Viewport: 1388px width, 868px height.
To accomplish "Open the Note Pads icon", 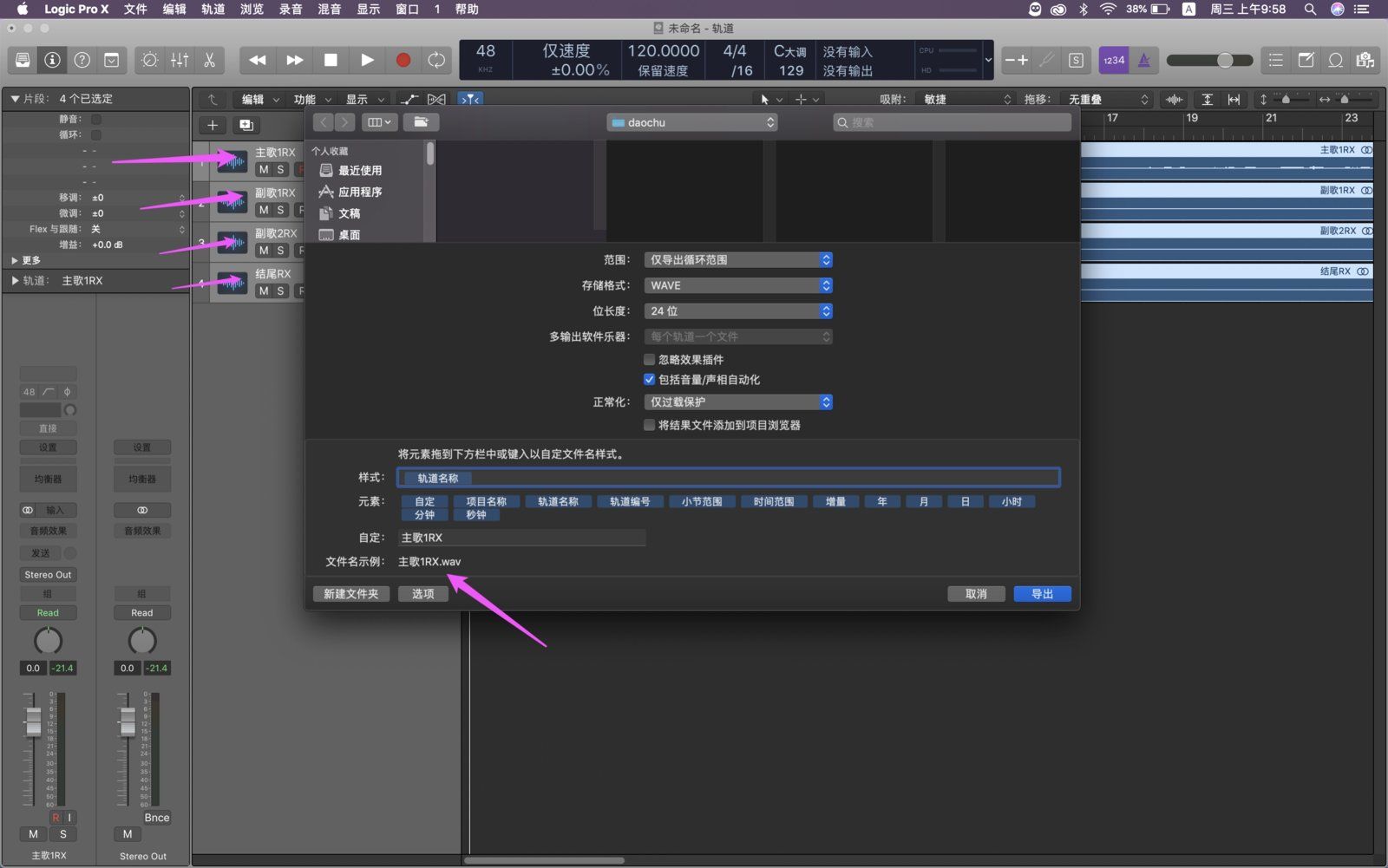I will click(1306, 60).
